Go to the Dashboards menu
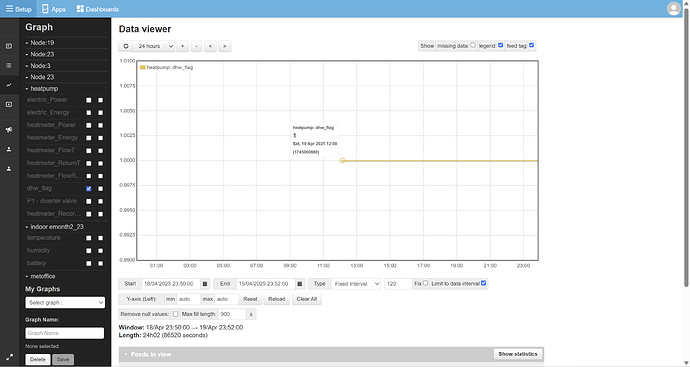This screenshot has width=690, height=367. tap(98, 9)
